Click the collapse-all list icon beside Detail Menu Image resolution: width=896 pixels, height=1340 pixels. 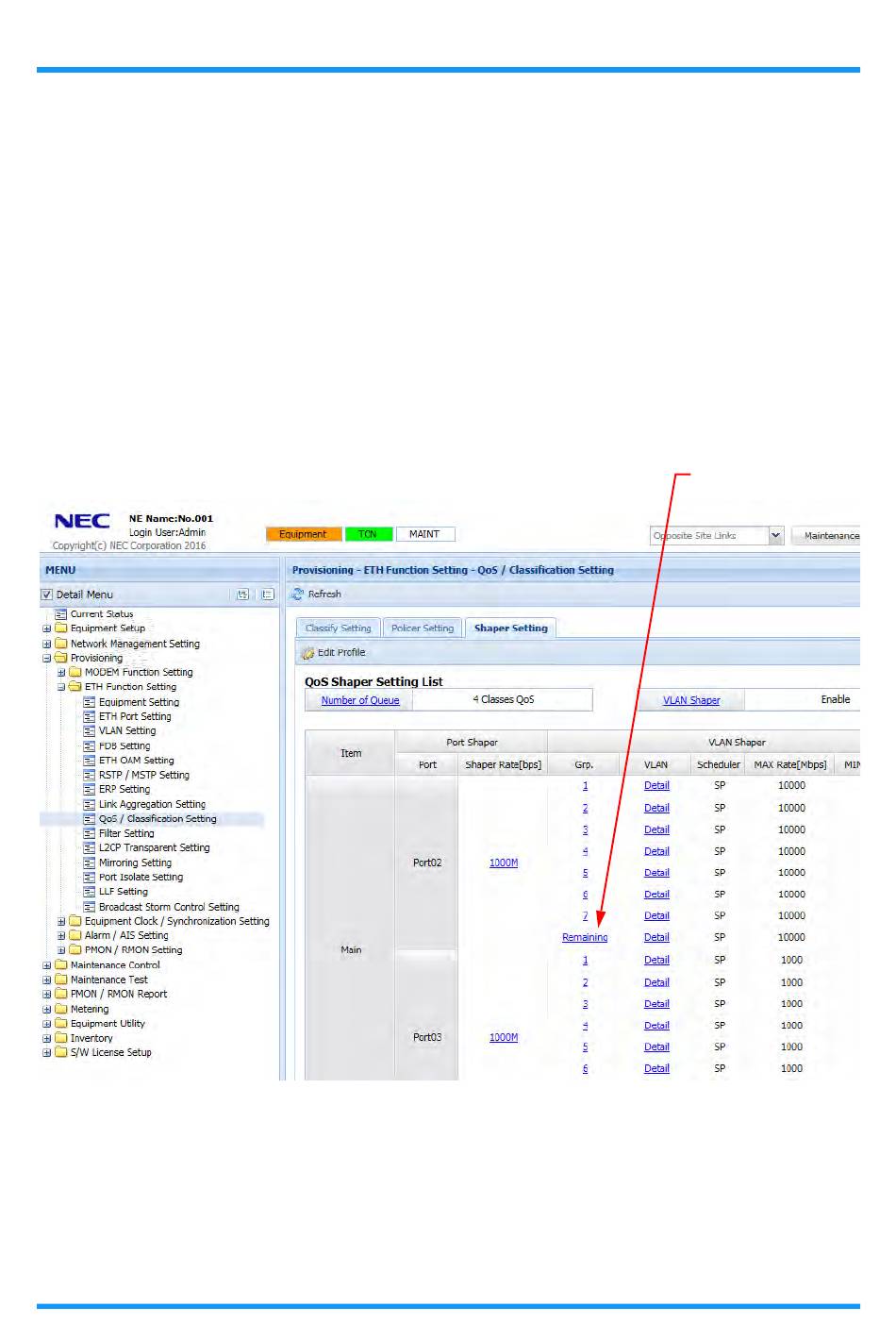[x=268, y=595]
